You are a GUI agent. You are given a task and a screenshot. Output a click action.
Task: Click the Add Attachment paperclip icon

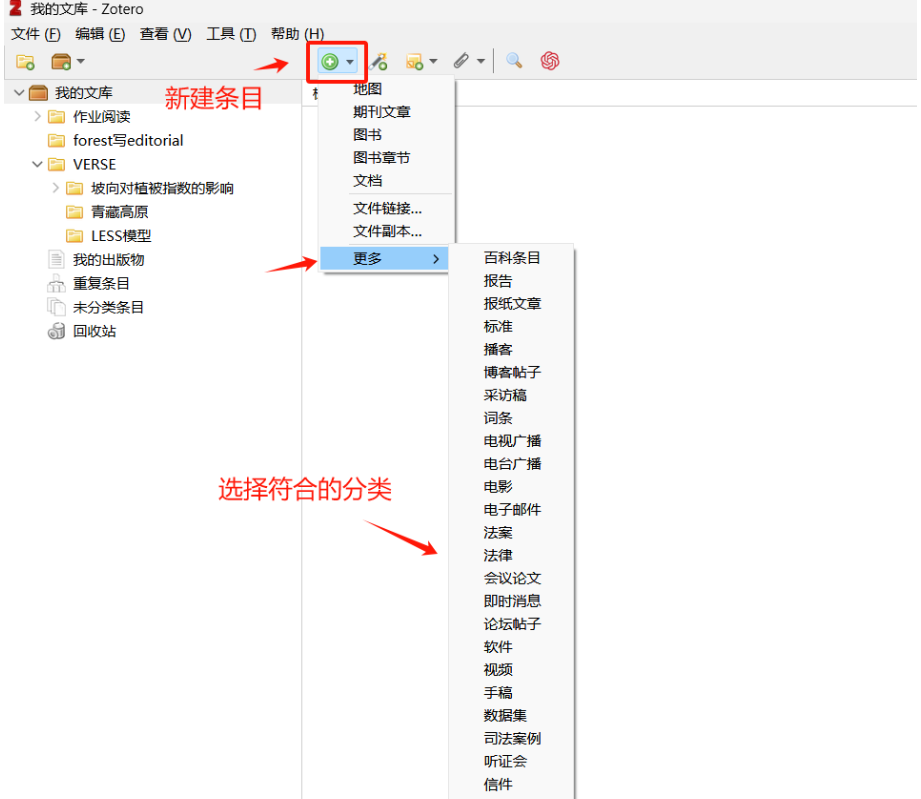(462, 61)
